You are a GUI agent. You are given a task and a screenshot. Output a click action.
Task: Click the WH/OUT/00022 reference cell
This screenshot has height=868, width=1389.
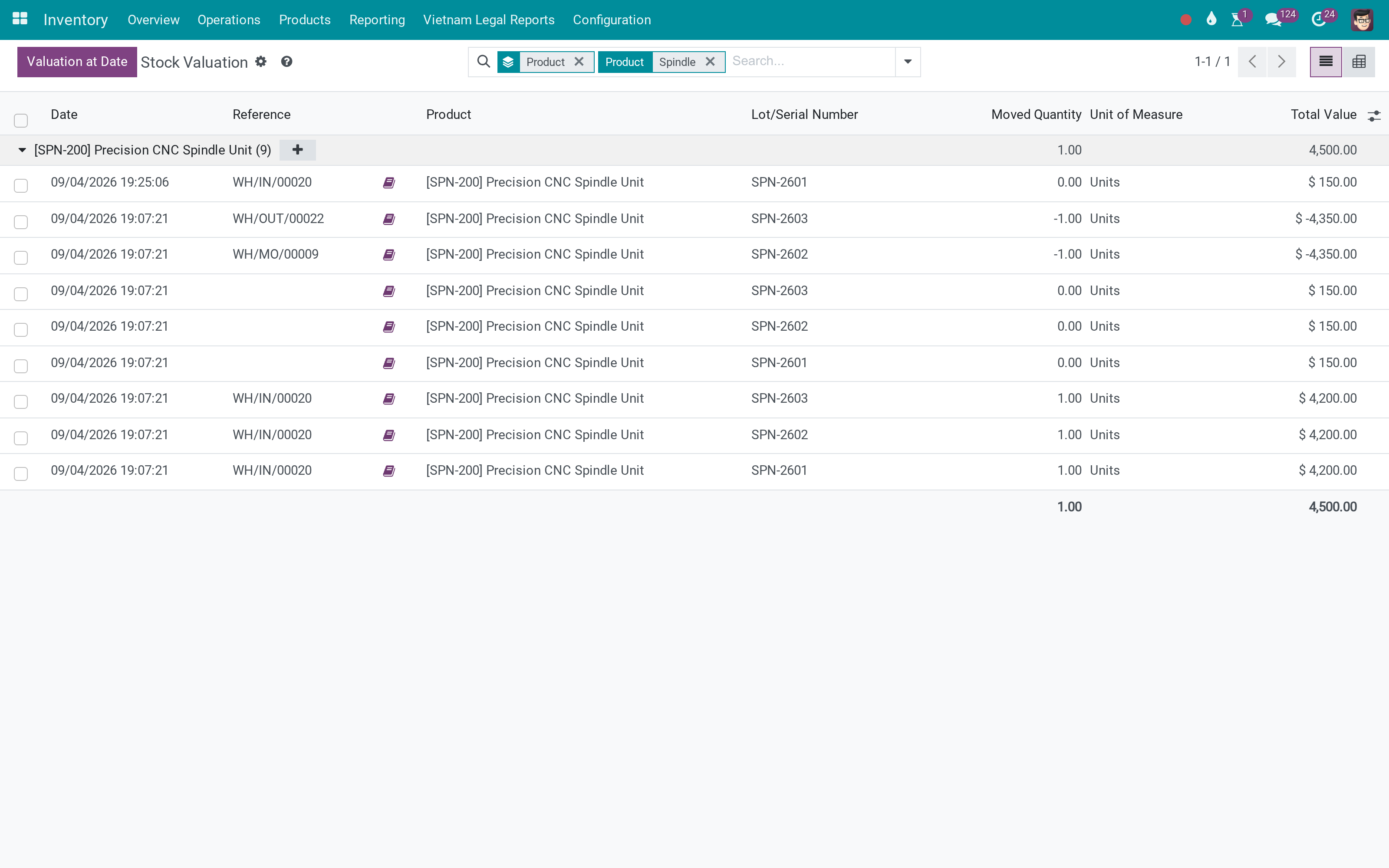coord(278,219)
